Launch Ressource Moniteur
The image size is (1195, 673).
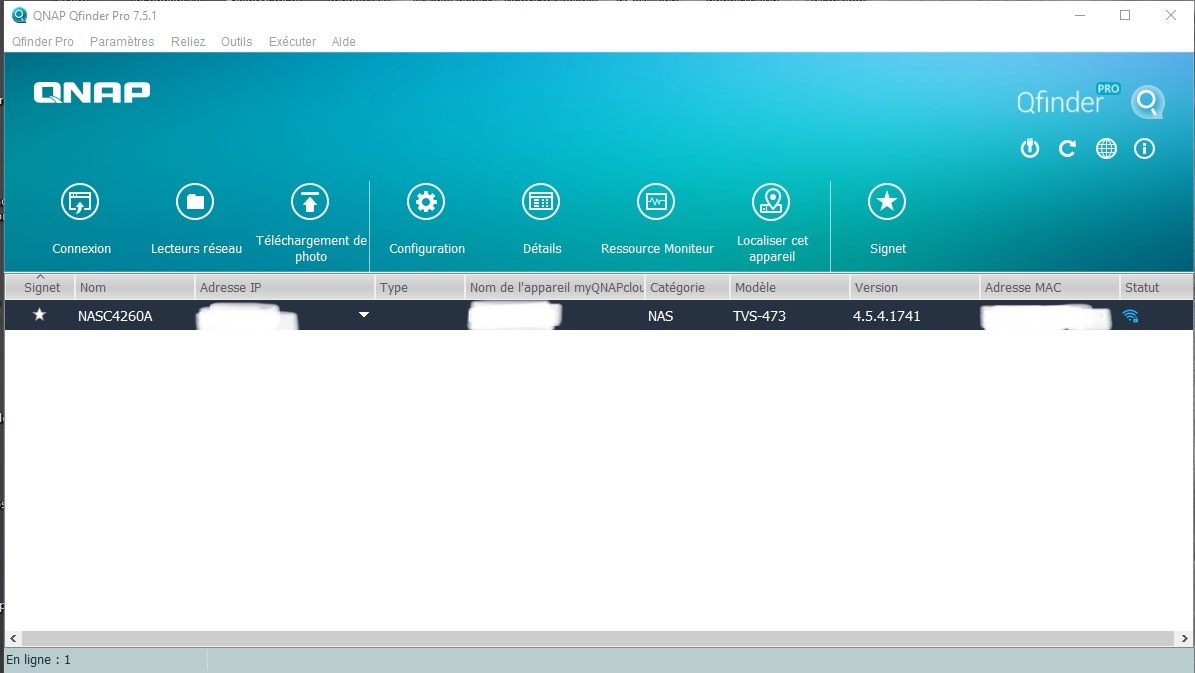(656, 202)
